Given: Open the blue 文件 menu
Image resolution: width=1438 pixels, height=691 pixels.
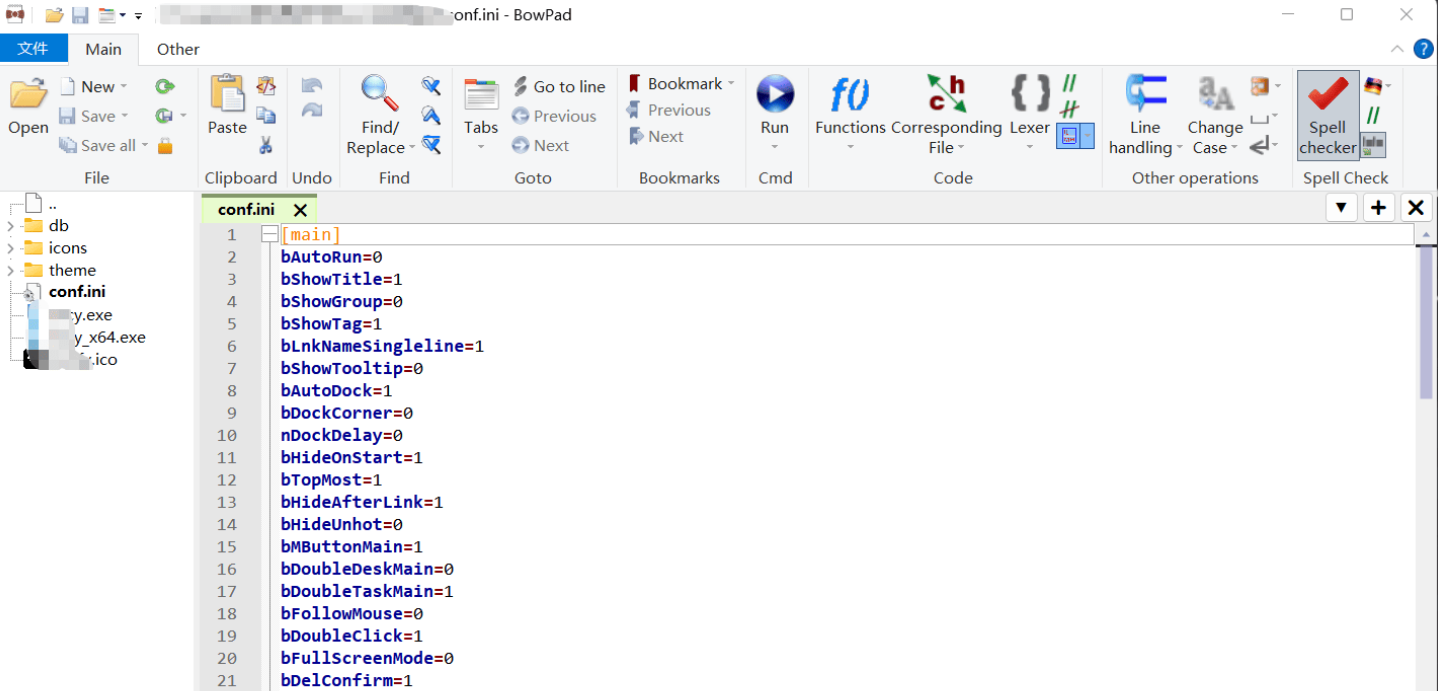Looking at the screenshot, I should pos(34,48).
